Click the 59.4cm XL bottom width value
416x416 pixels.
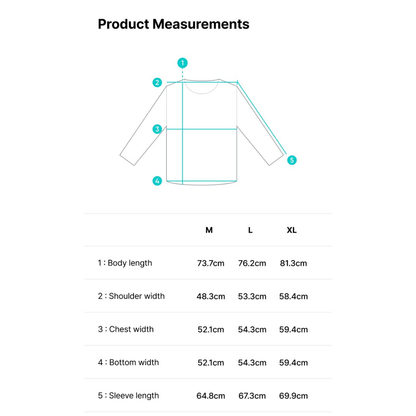[x=294, y=363]
